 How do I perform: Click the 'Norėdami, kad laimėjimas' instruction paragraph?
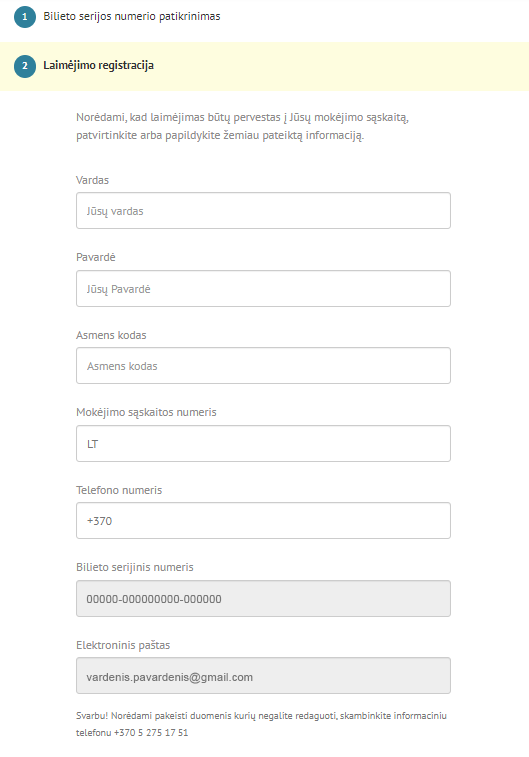[242, 126]
